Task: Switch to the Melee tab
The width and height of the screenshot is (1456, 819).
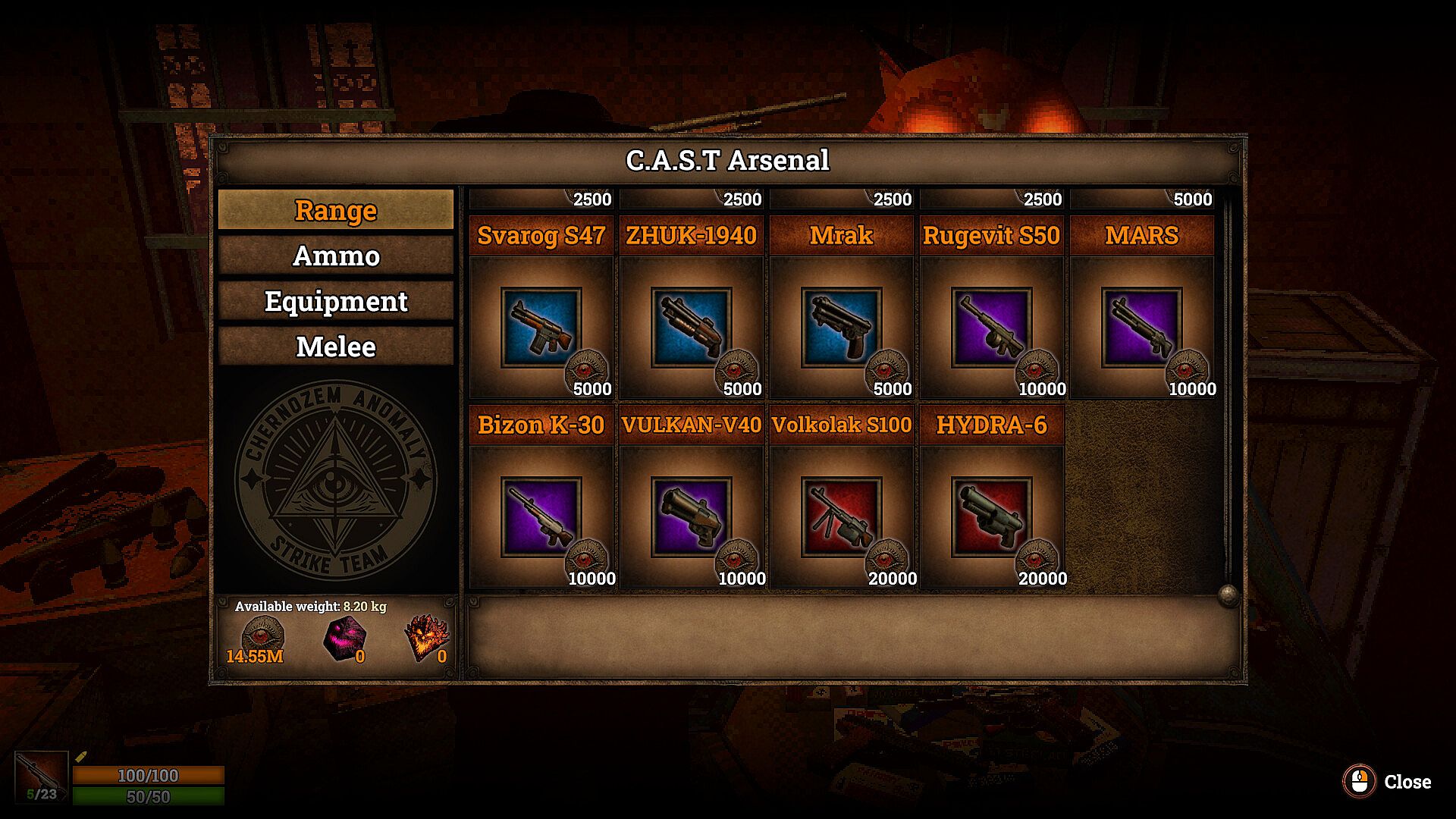Action: [336, 347]
